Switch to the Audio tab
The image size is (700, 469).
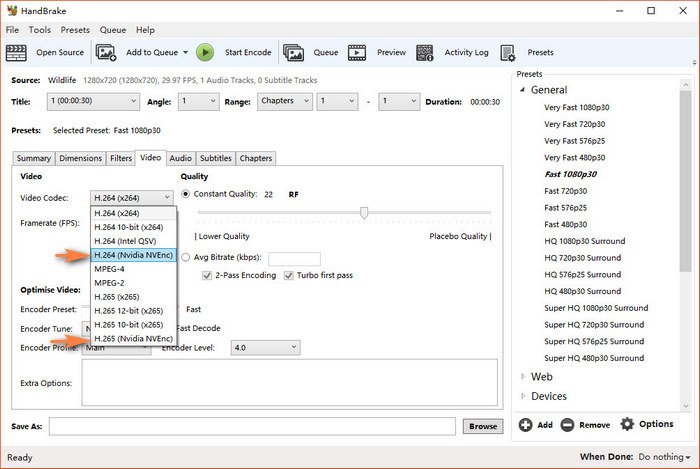pos(180,158)
